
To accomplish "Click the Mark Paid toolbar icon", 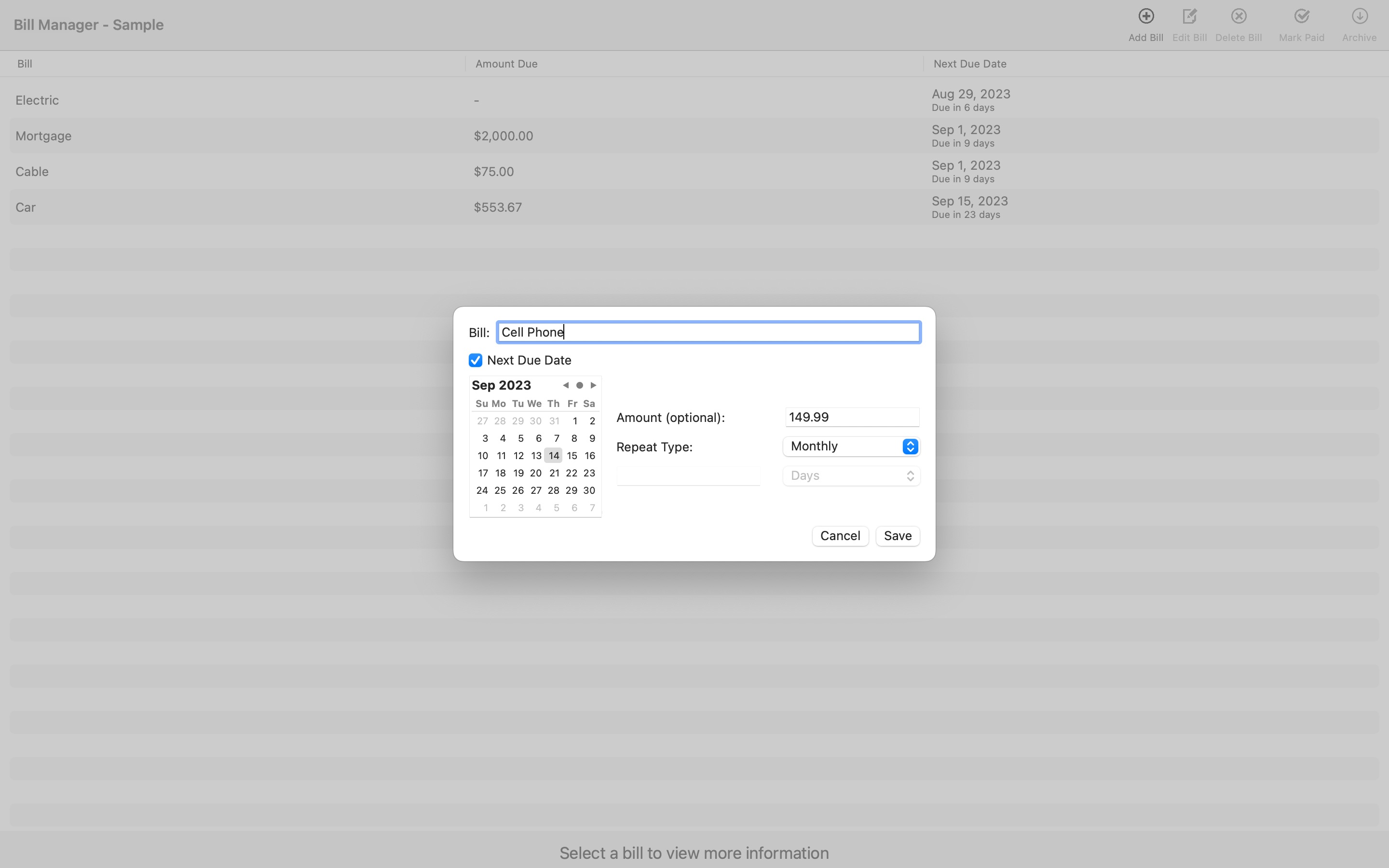I will tap(1301, 17).
